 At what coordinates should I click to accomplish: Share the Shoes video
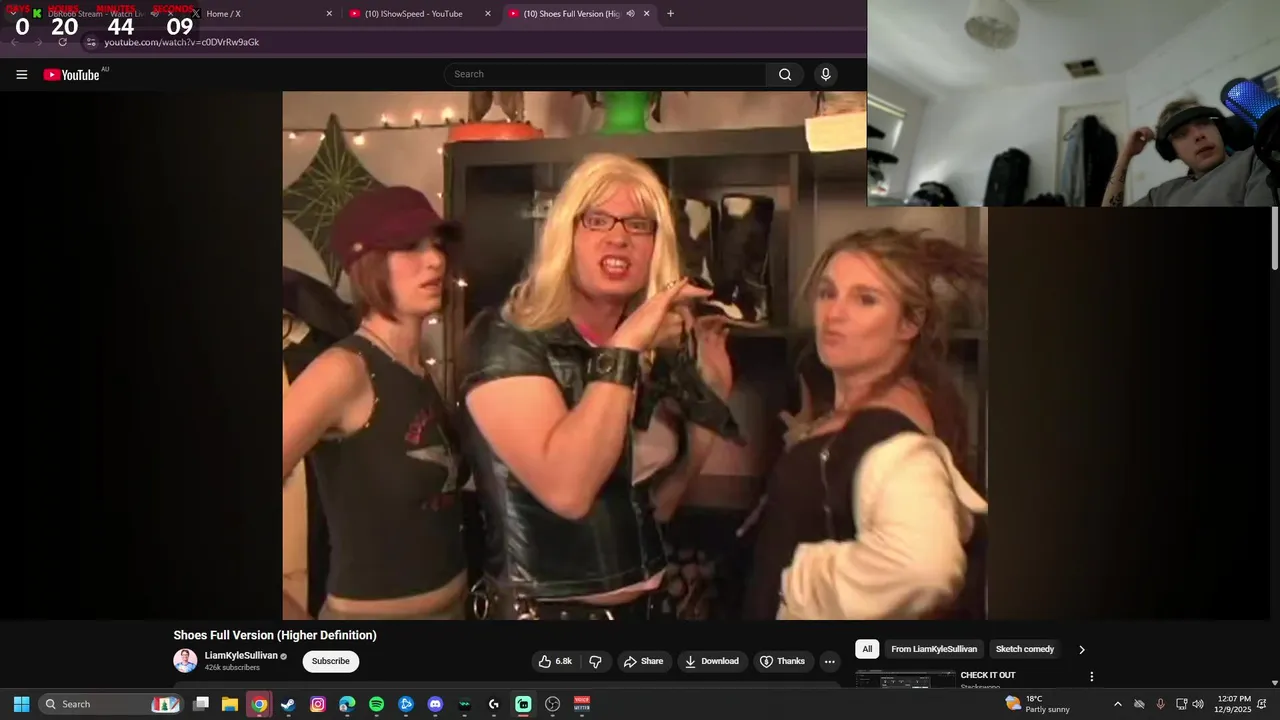tap(643, 661)
